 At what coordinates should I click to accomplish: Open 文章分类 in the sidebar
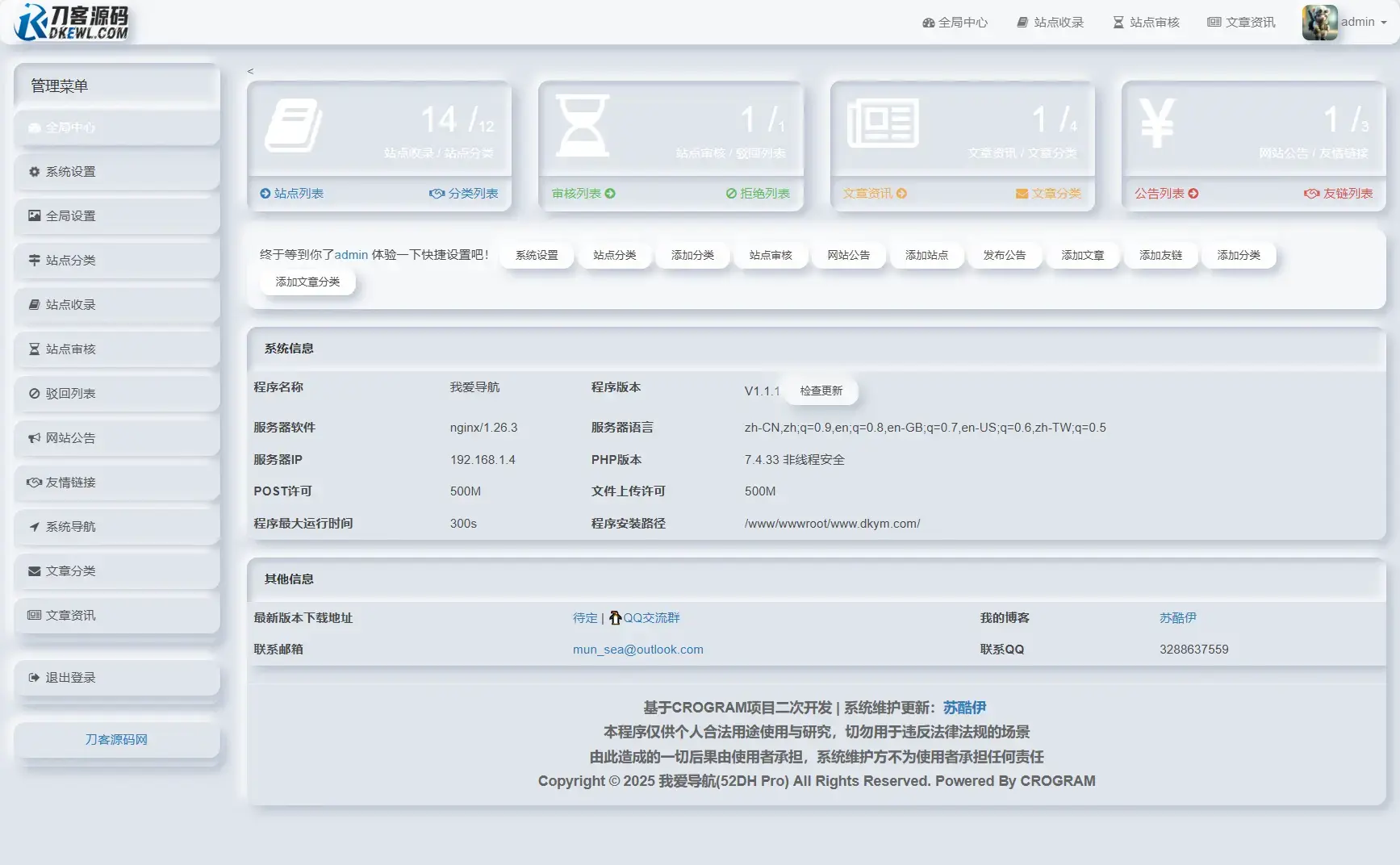117,571
